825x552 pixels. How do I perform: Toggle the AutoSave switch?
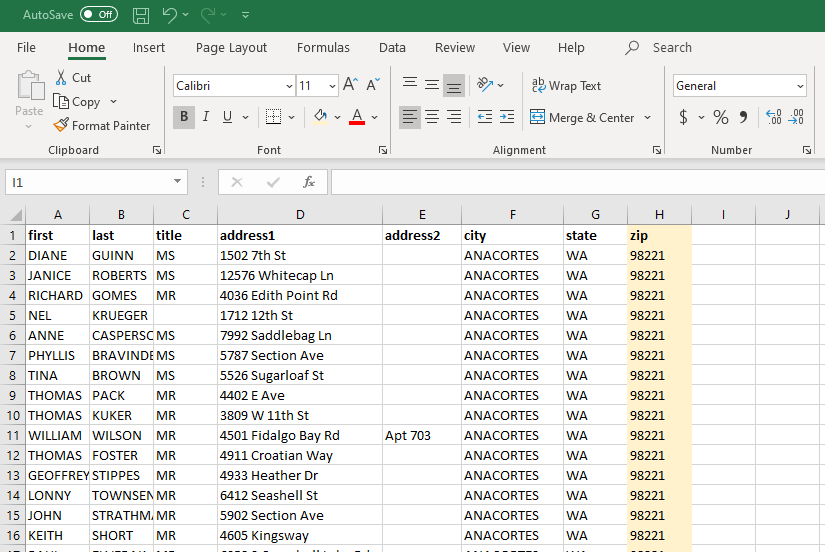point(99,15)
